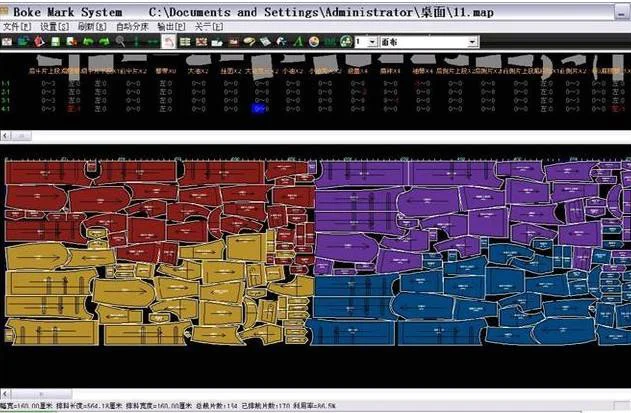Click the green undo arrow icon

pos(89,42)
